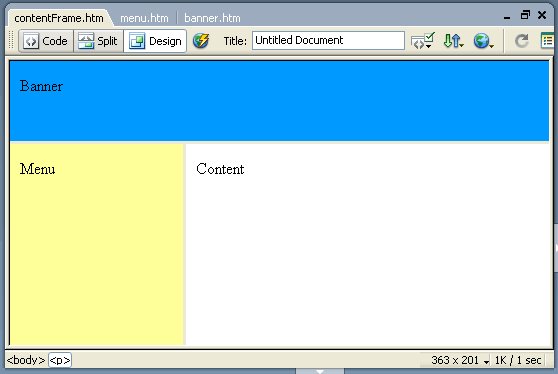The image size is (558, 374).
Task: Click the Live Data lightning globe icon
Action: 201,41
